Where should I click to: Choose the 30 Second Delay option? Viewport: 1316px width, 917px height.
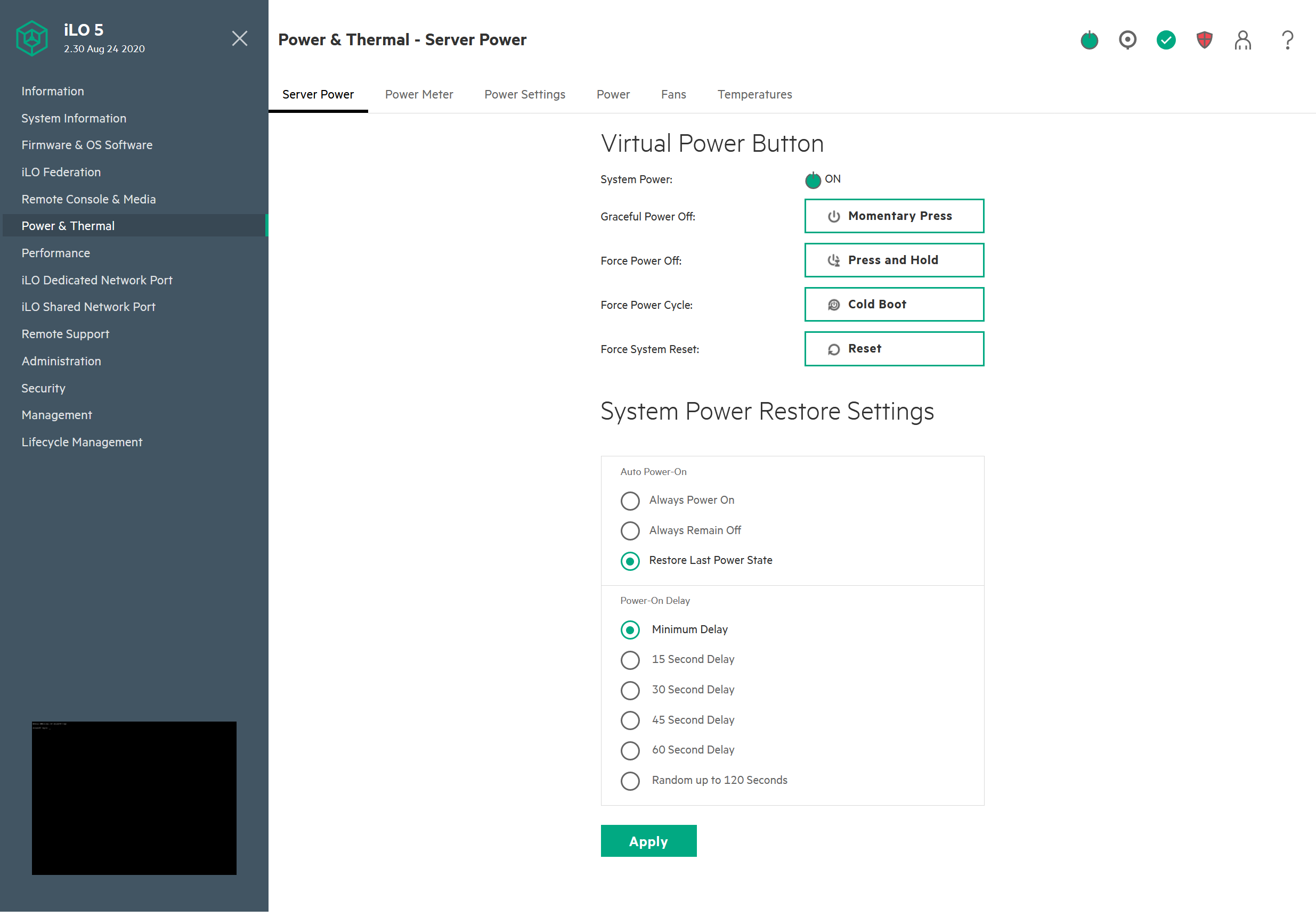(x=630, y=690)
